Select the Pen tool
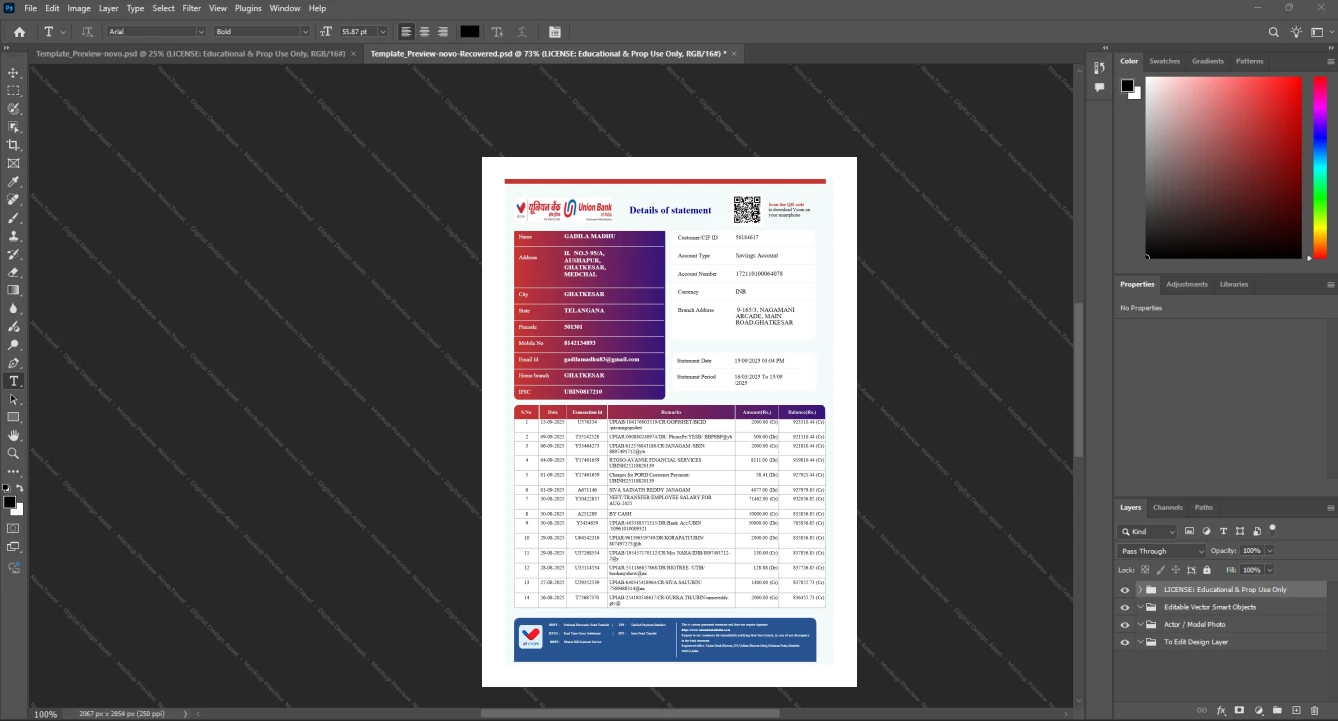The height and width of the screenshot is (721, 1338). point(14,363)
